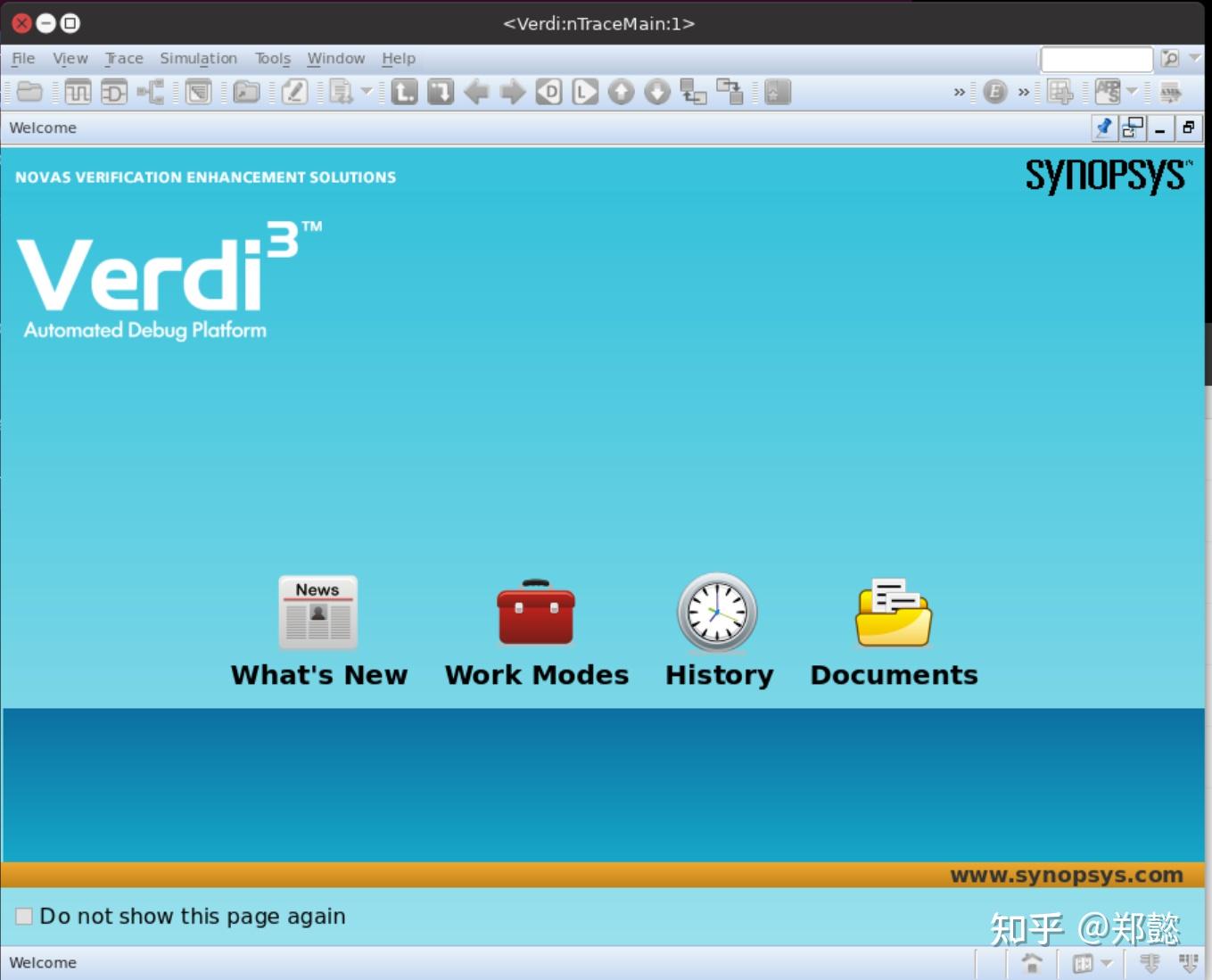This screenshot has height=980, width=1212.
Task: Click the pencil edit source icon
Action: [294, 92]
